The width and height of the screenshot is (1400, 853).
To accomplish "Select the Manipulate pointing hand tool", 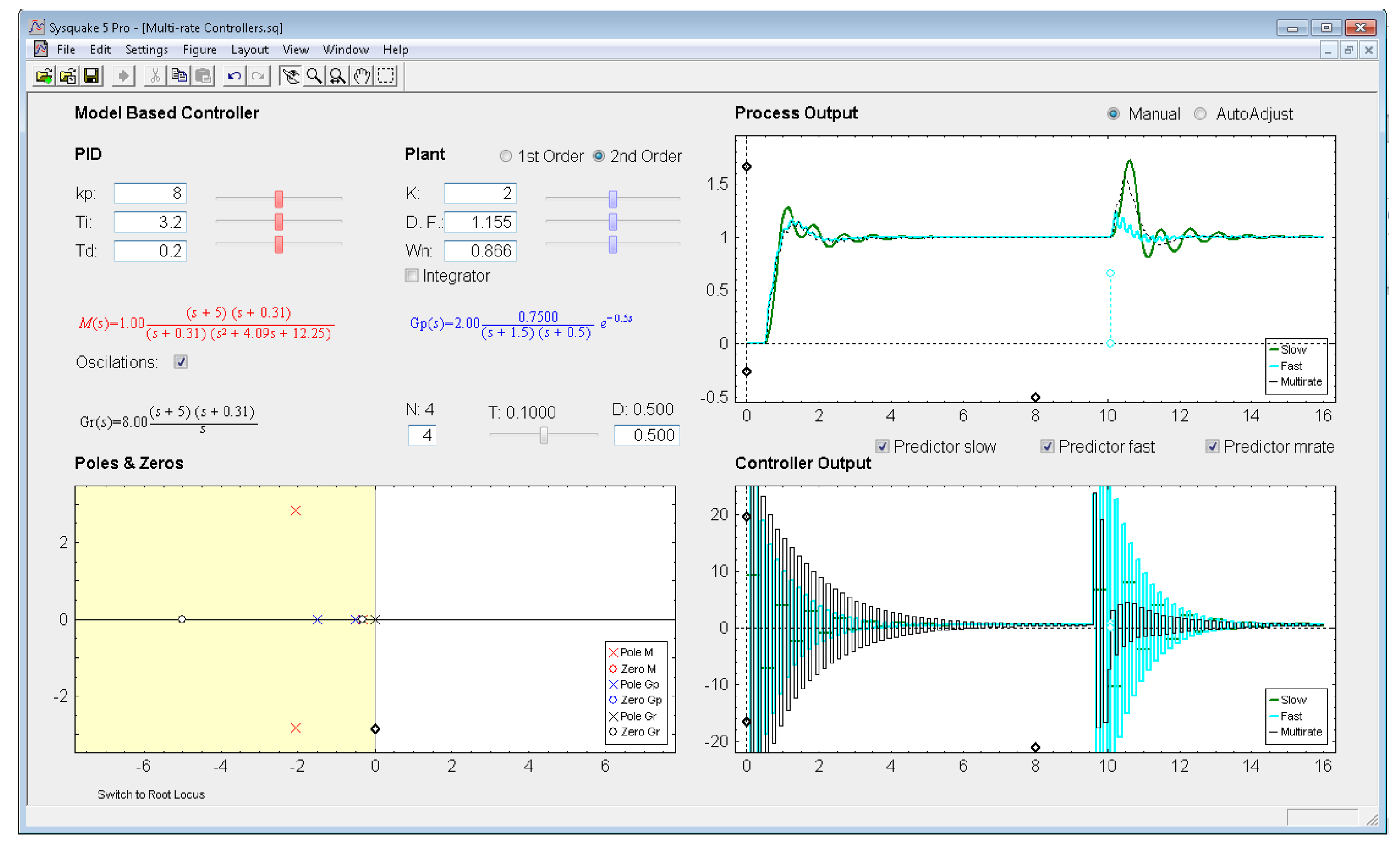I will point(291,76).
